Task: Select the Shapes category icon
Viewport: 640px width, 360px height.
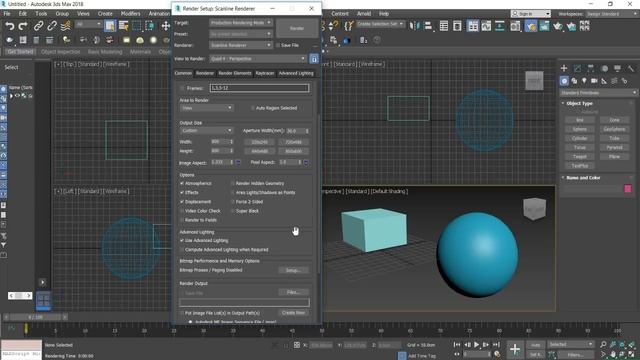Action: click(x=574, y=81)
